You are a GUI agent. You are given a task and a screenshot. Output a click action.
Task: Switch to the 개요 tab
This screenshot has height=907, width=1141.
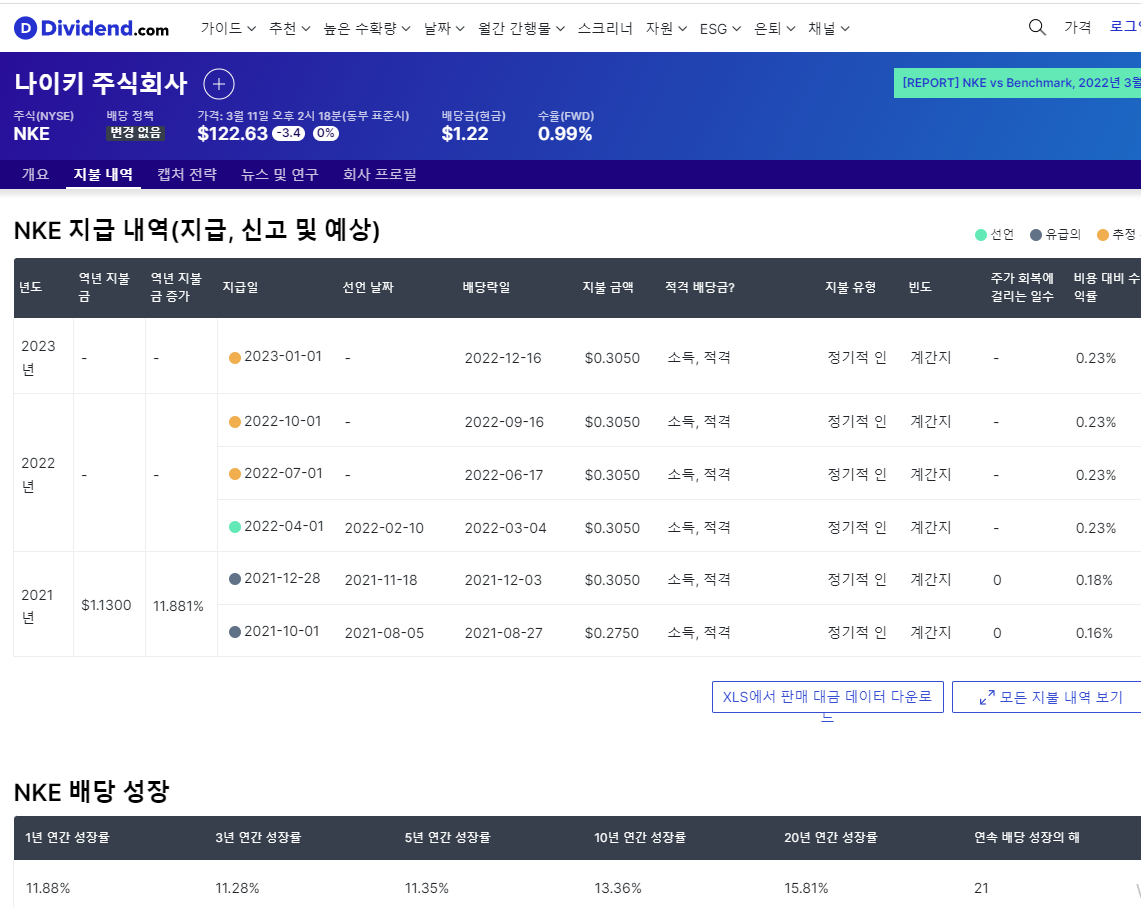tap(35, 175)
